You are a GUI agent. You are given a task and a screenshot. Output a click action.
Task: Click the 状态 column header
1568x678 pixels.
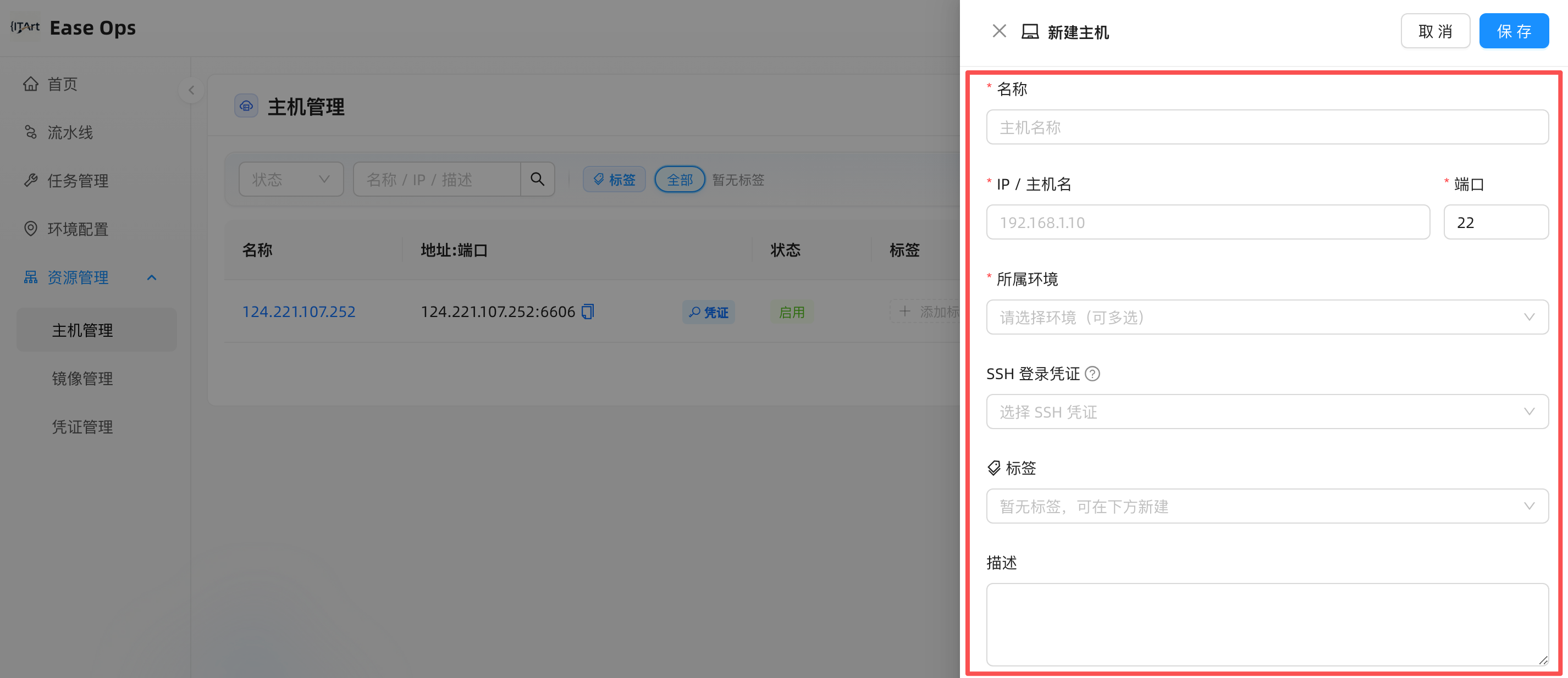coord(785,250)
